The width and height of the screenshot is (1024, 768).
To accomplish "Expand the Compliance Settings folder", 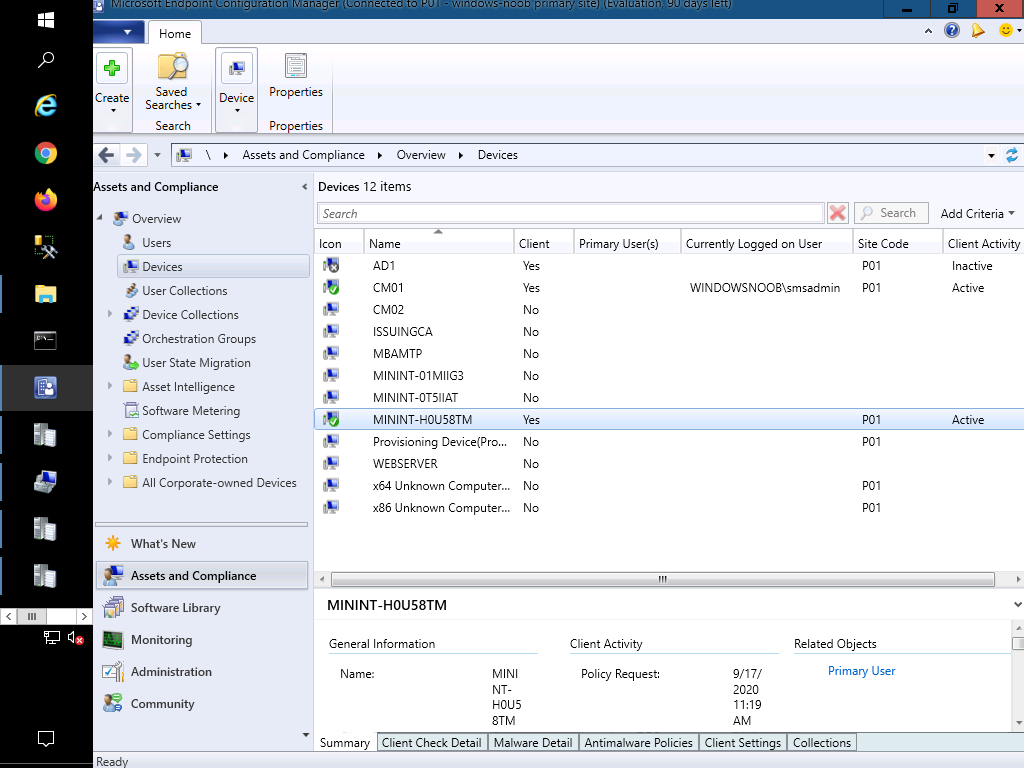I will (110, 434).
